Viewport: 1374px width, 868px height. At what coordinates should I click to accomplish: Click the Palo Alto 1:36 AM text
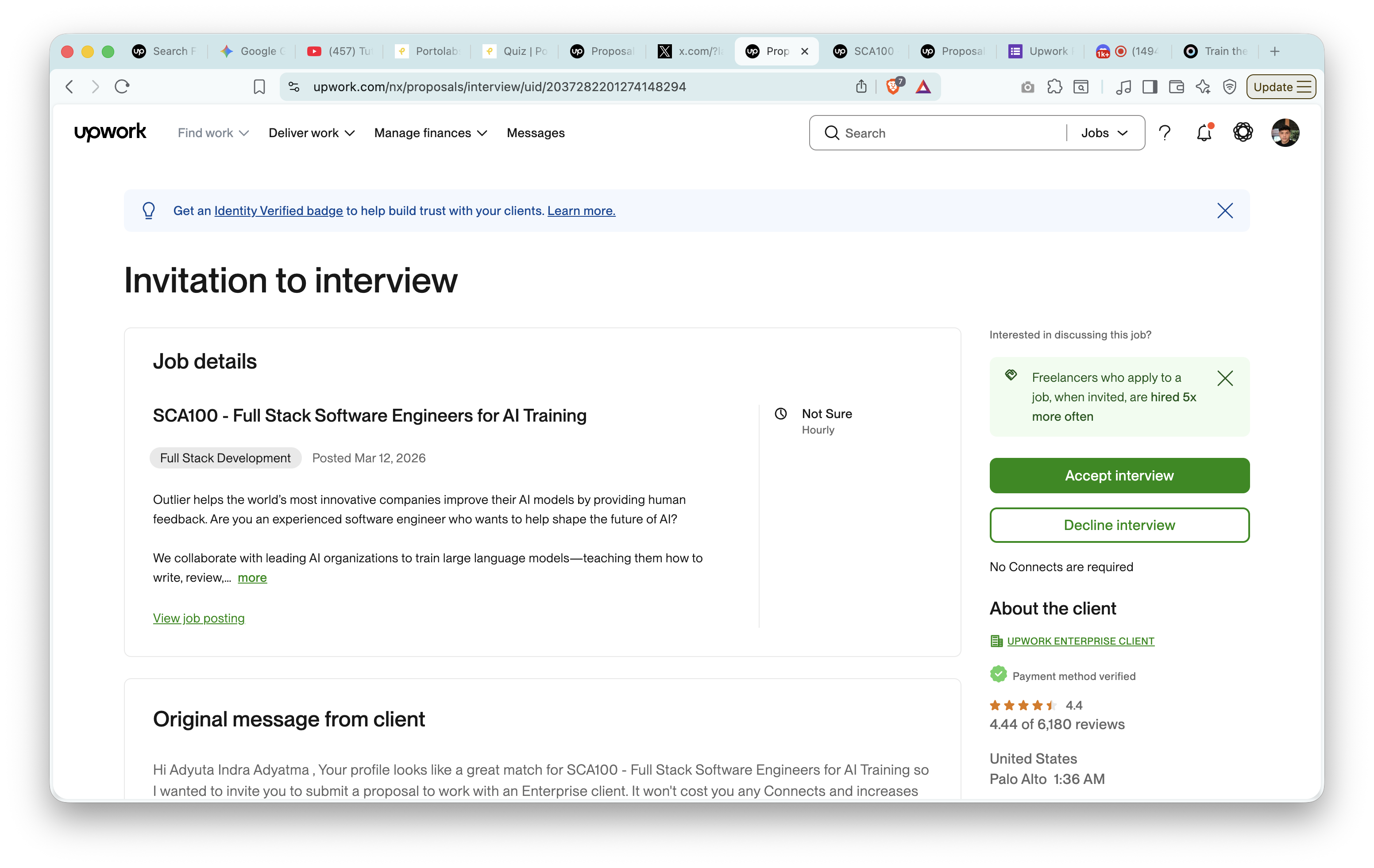[x=1047, y=779]
